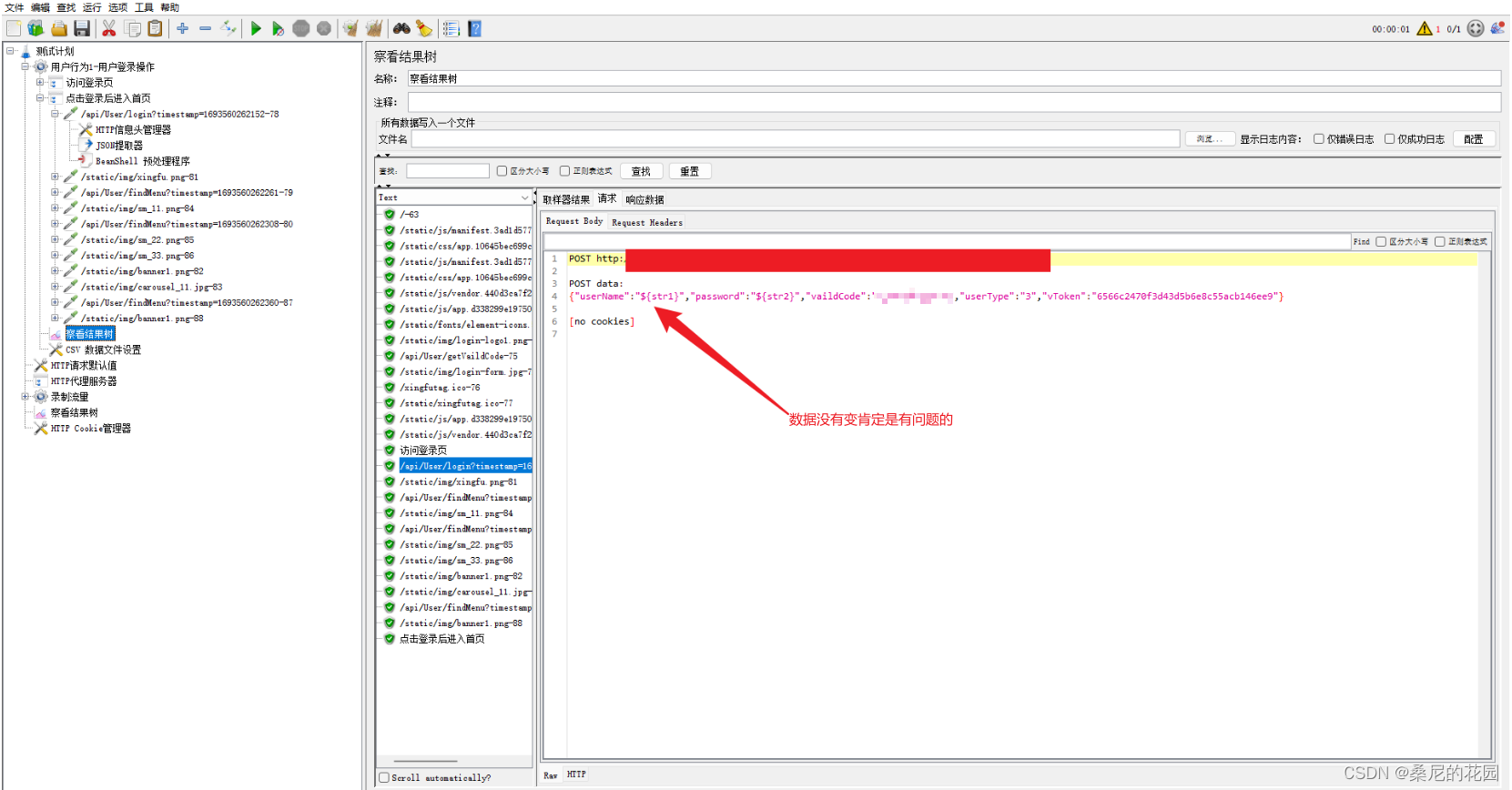Click the 浏览... button
This screenshot has width=1512, height=790.
[x=1210, y=139]
